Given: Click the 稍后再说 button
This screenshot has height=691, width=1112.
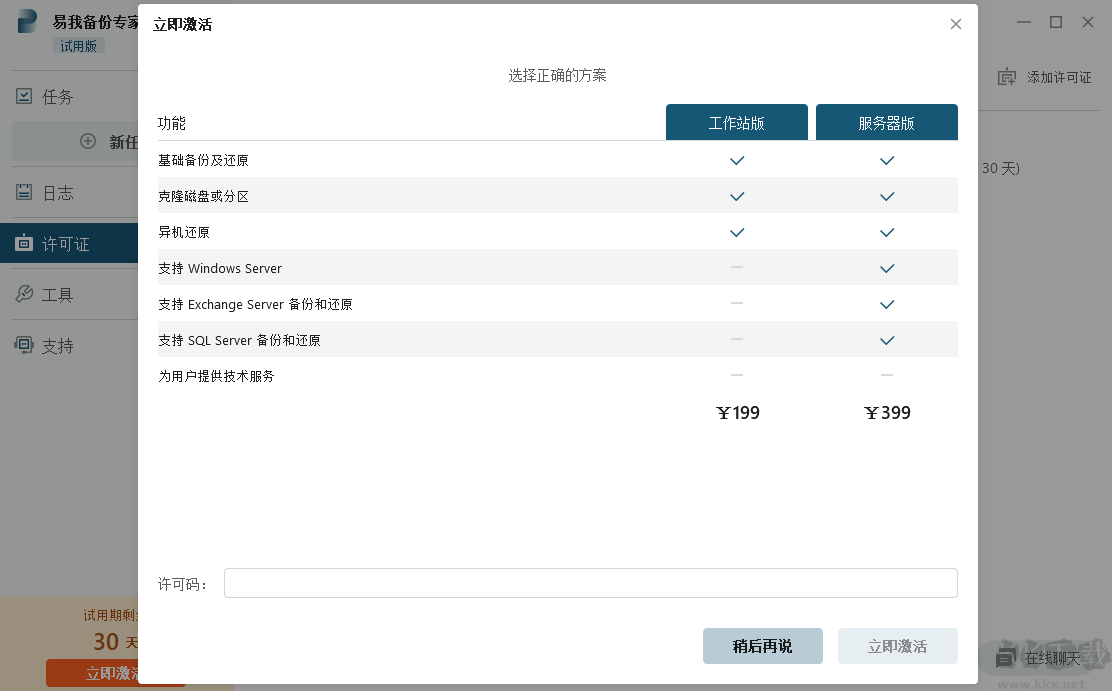Looking at the screenshot, I should point(762,646).
